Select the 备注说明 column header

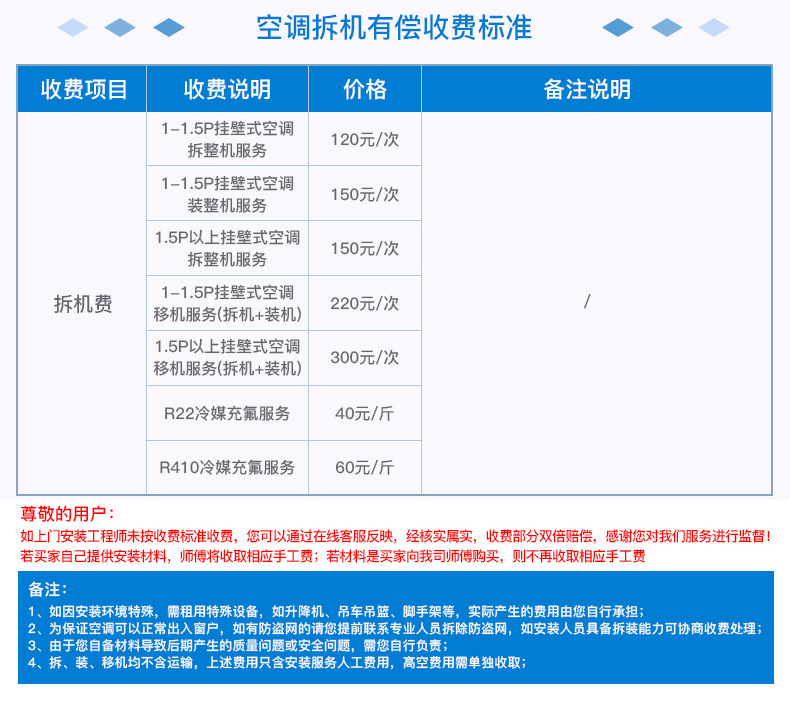point(597,89)
